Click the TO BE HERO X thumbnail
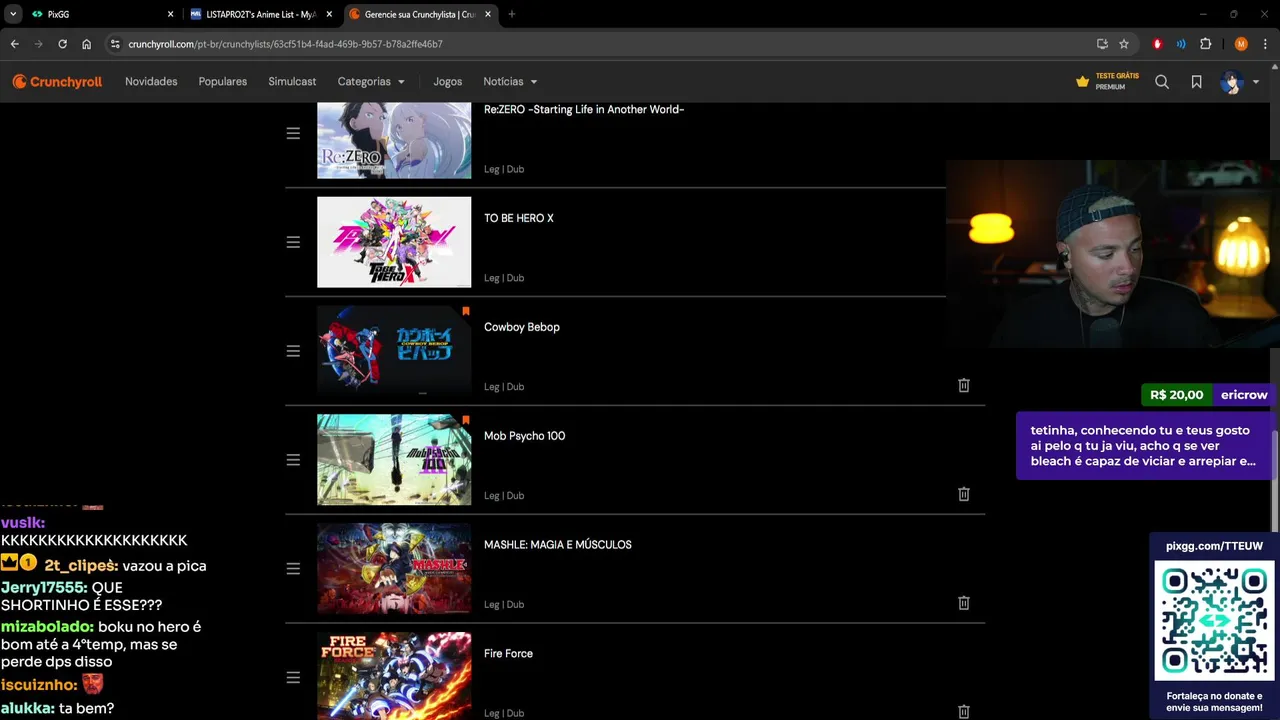This screenshot has height=720, width=1280. coord(394,242)
